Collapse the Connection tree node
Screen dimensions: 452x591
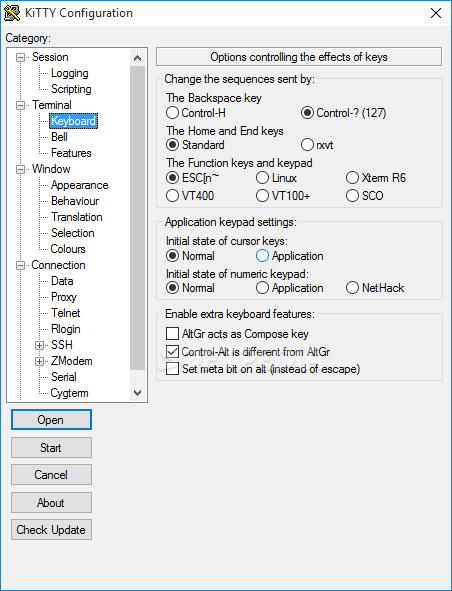20,265
